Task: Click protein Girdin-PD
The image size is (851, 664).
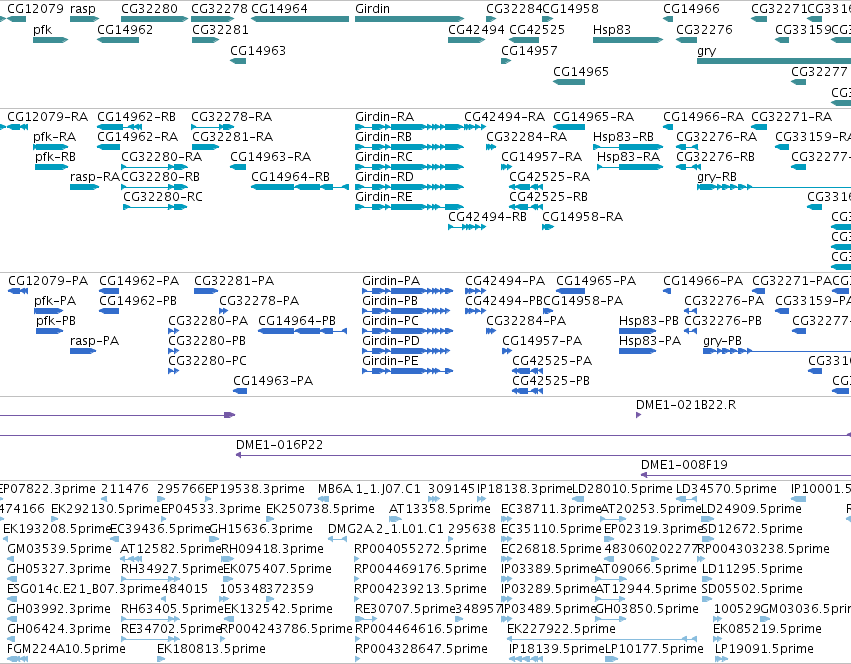Action: pos(391,341)
